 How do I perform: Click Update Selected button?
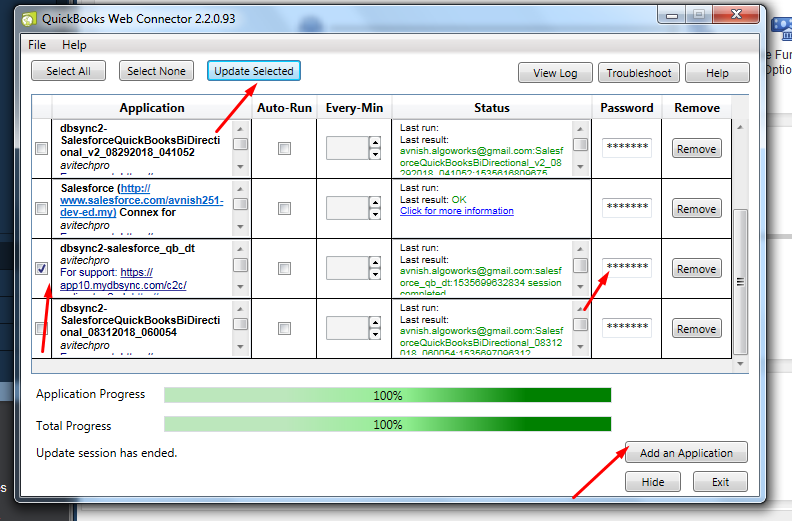254,71
